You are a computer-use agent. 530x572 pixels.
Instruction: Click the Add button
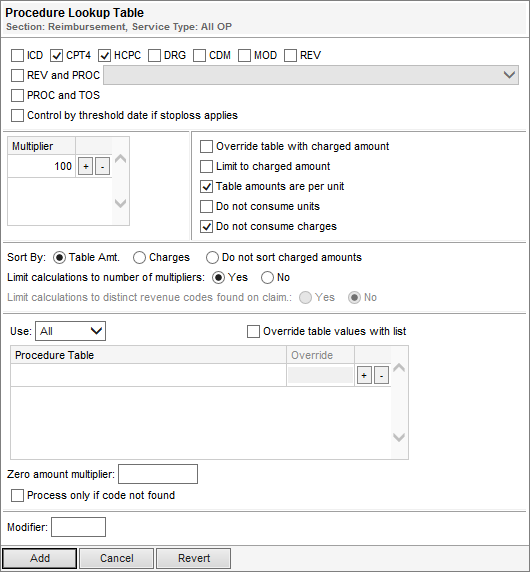point(40,558)
